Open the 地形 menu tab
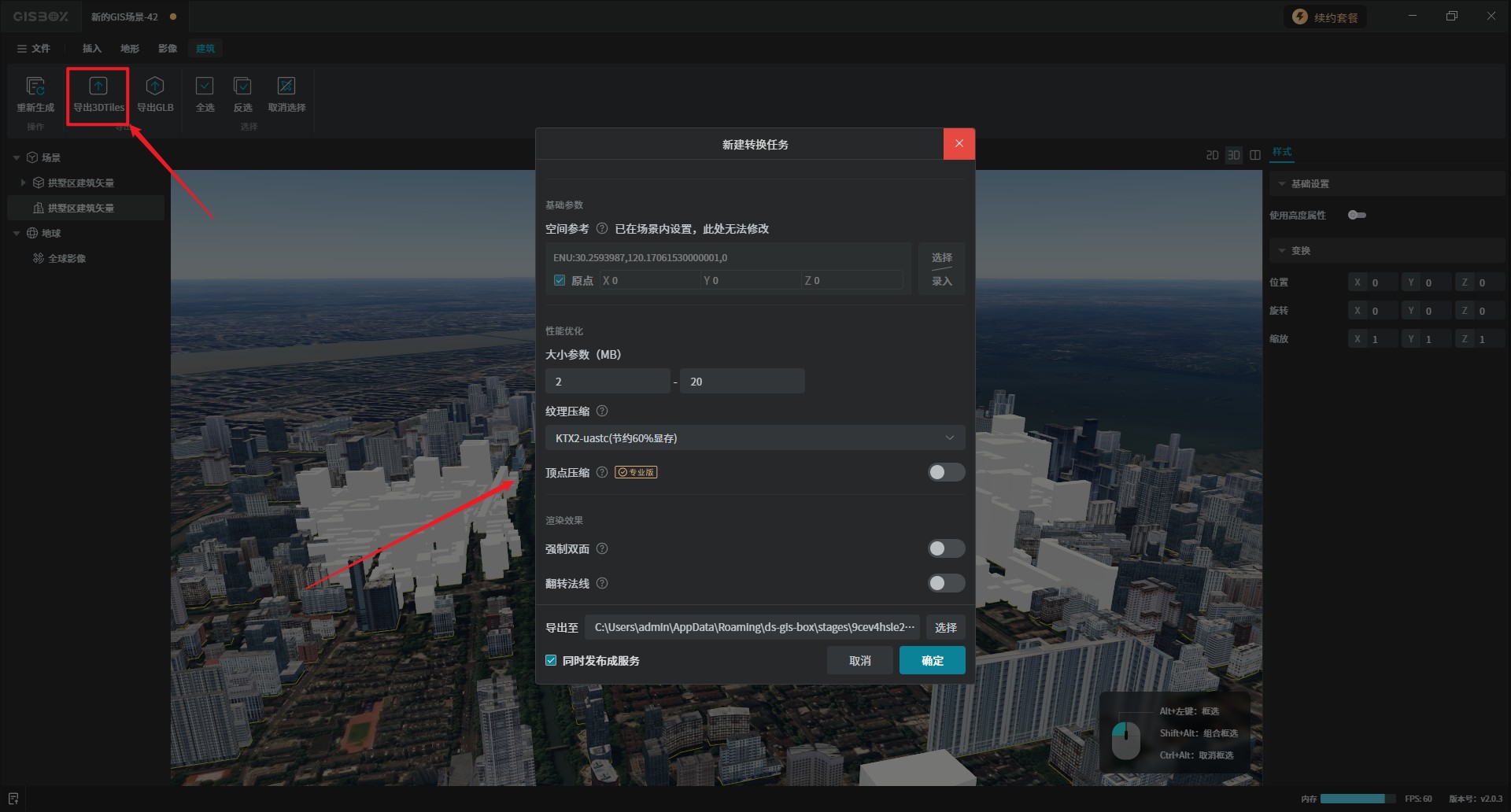Image resolution: width=1511 pixels, height=812 pixels. tap(130, 49)
